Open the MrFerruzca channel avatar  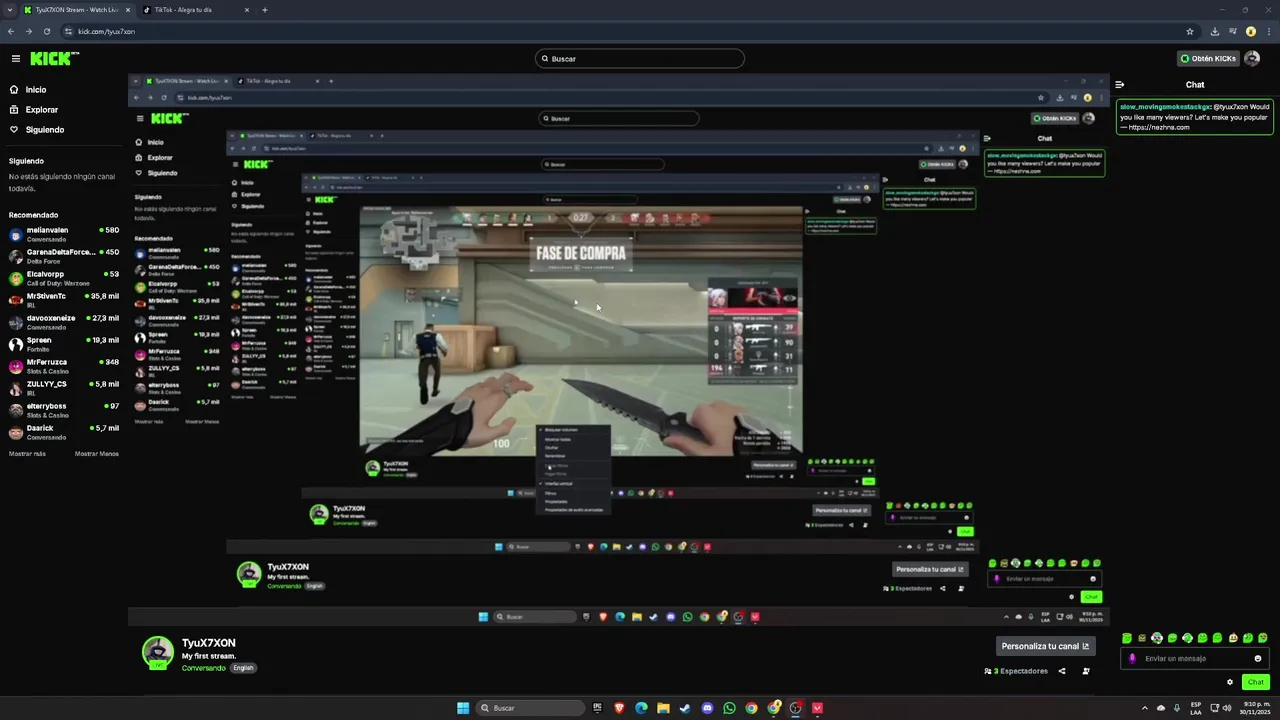point(16,366)
